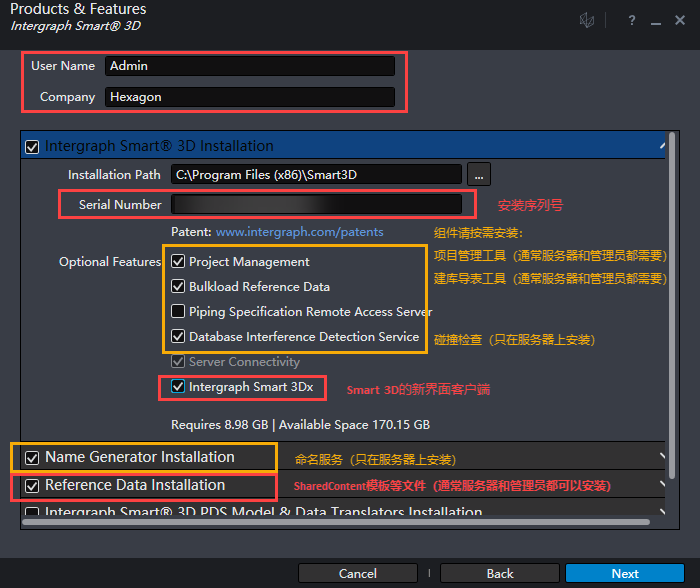Collapse the Intergraph Smart 3D Installation section
The height and width of the screenshot is (588, 700).
pyautogui.click(x=661, y=146)
